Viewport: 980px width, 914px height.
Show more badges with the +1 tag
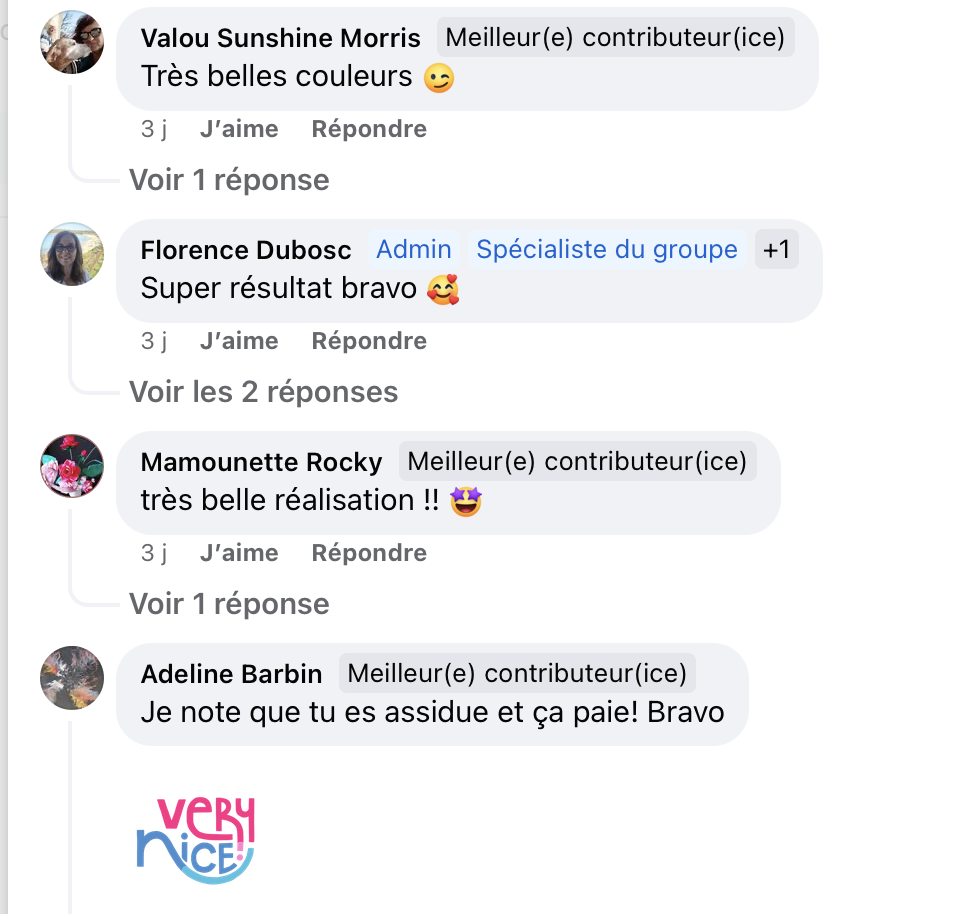[x=776, y=249]
